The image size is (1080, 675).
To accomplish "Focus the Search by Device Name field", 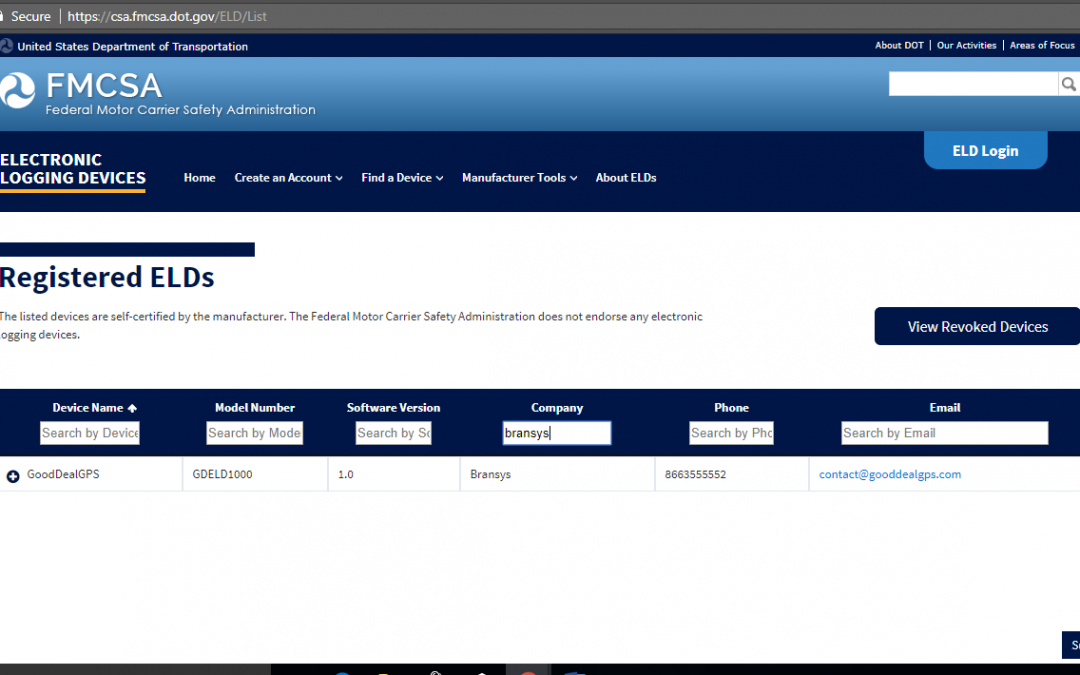I will click(90, 433).
